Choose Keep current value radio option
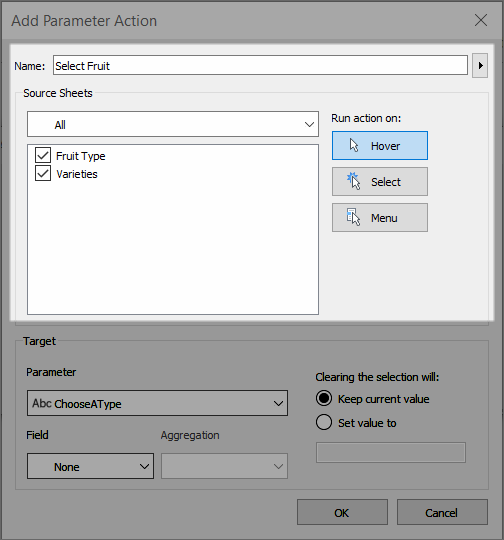504x540 pixels. tap(324, 398)
